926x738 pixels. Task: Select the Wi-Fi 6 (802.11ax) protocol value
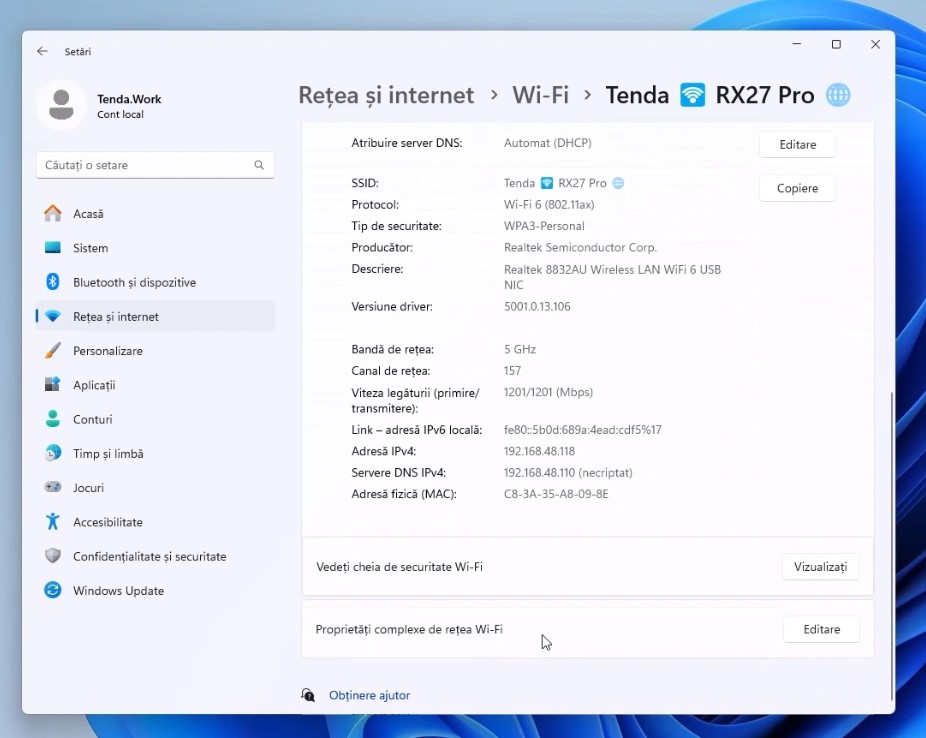549,205
